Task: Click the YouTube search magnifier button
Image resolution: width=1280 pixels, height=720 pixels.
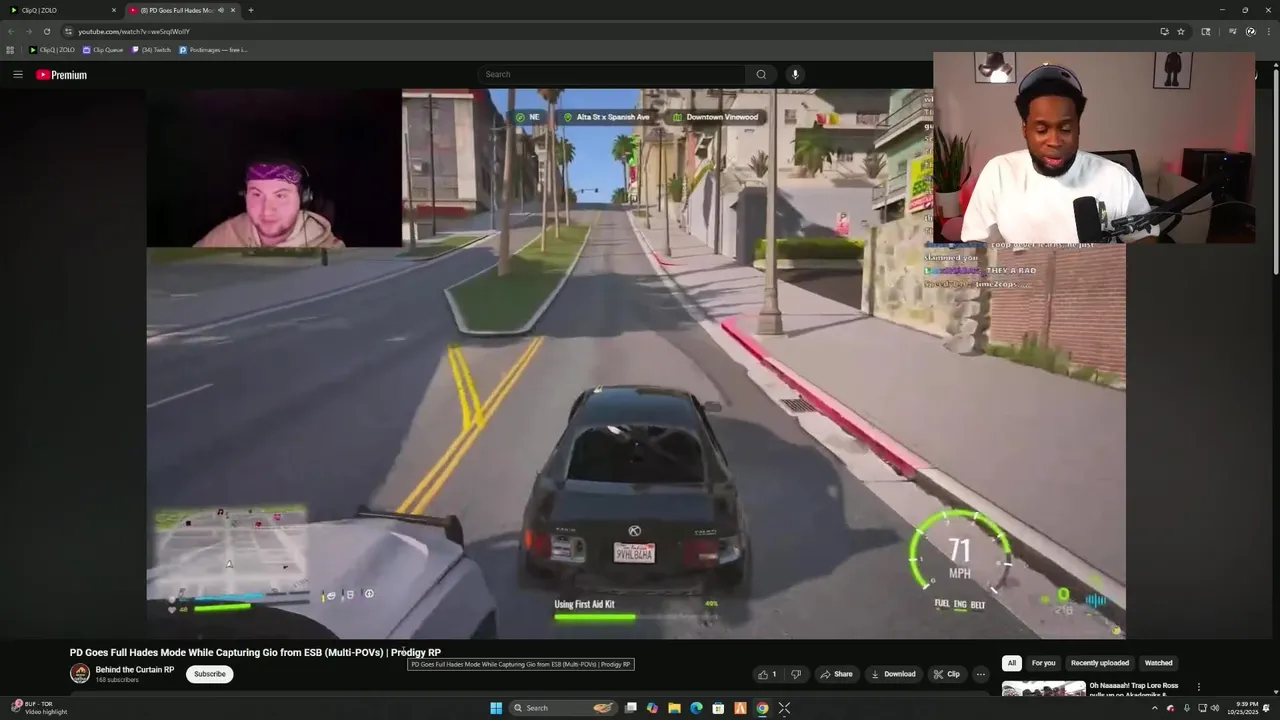Action: point(761,74)
